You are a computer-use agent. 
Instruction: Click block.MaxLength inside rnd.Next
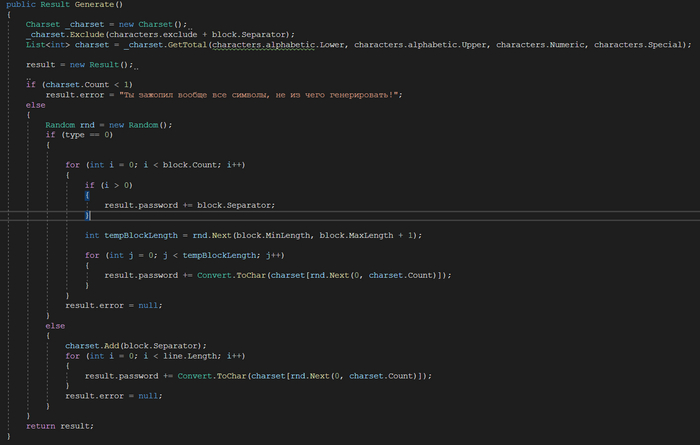tap(356, 236)
